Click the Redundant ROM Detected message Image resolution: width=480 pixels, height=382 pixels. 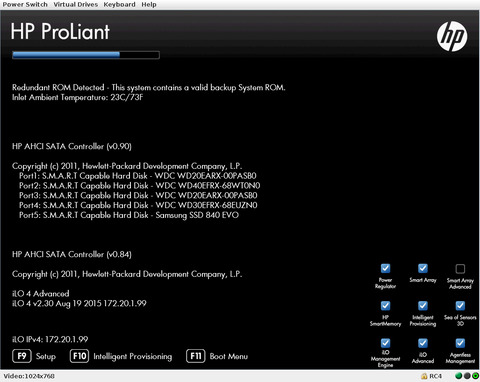click(149, 88)
